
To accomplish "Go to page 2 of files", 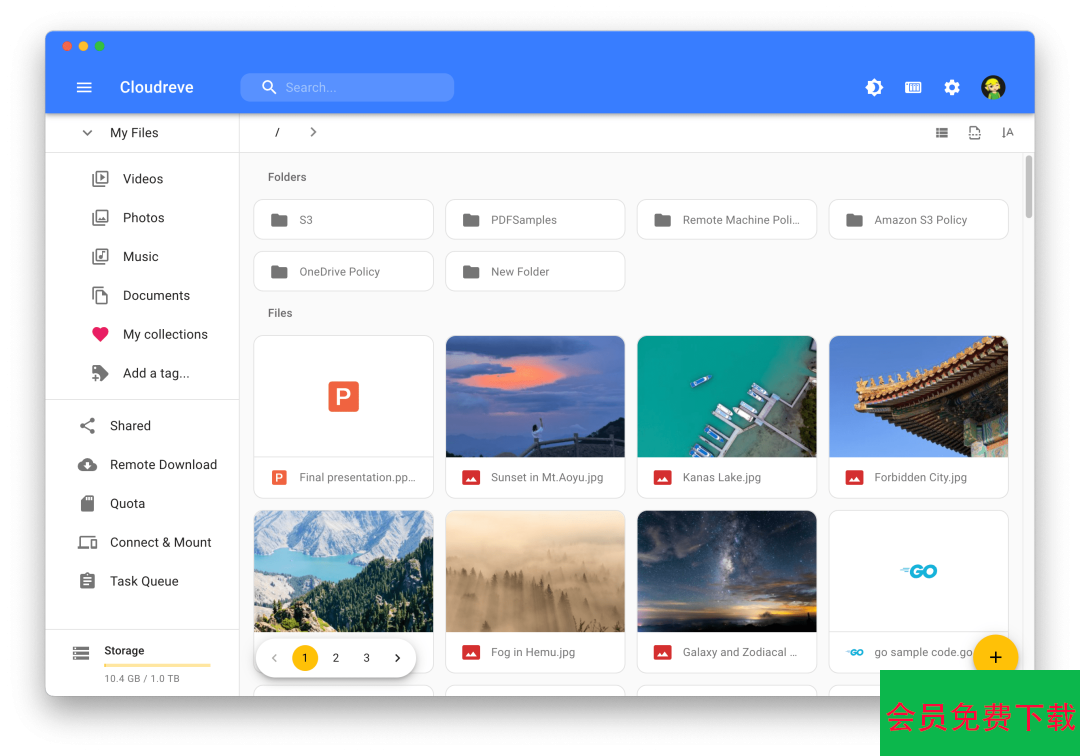I will point(336,658).
